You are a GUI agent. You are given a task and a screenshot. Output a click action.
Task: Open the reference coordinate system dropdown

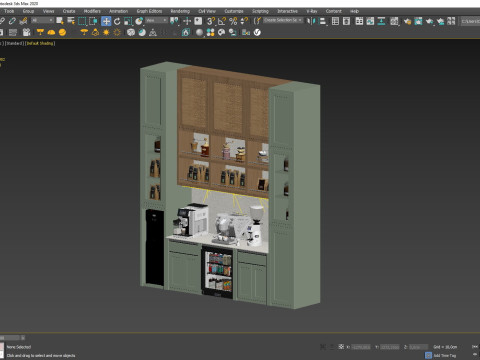click(156, 21)
